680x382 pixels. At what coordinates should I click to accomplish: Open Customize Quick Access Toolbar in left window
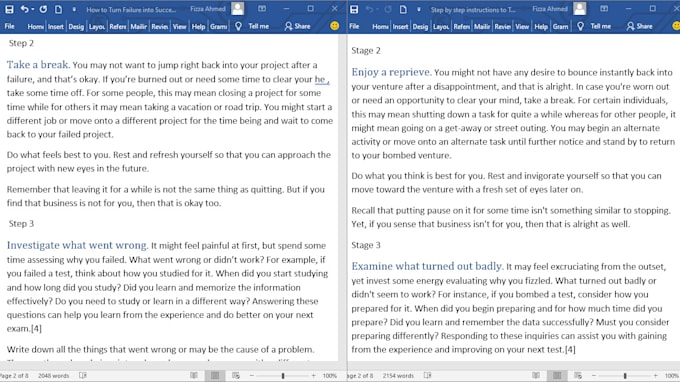point(74,9)
